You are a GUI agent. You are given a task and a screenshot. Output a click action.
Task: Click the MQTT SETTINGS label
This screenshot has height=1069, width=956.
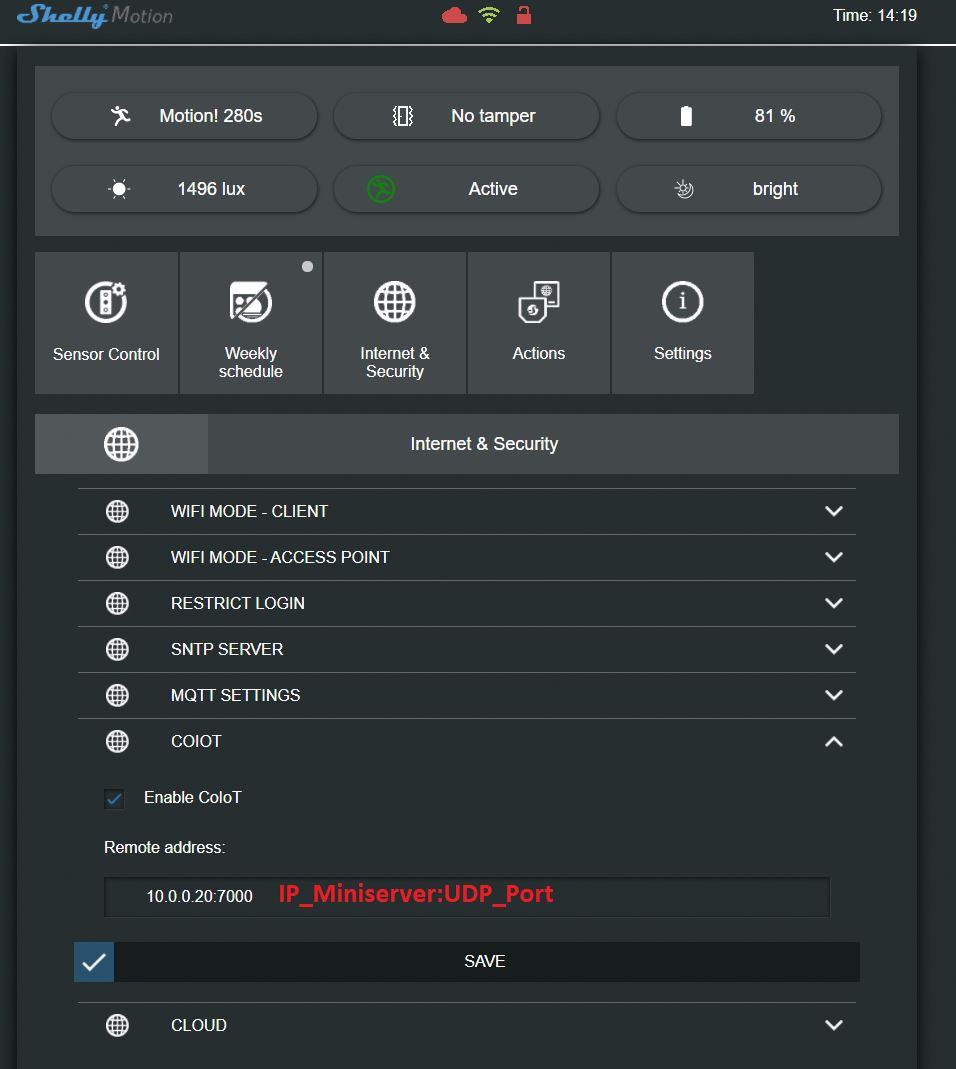235,695
